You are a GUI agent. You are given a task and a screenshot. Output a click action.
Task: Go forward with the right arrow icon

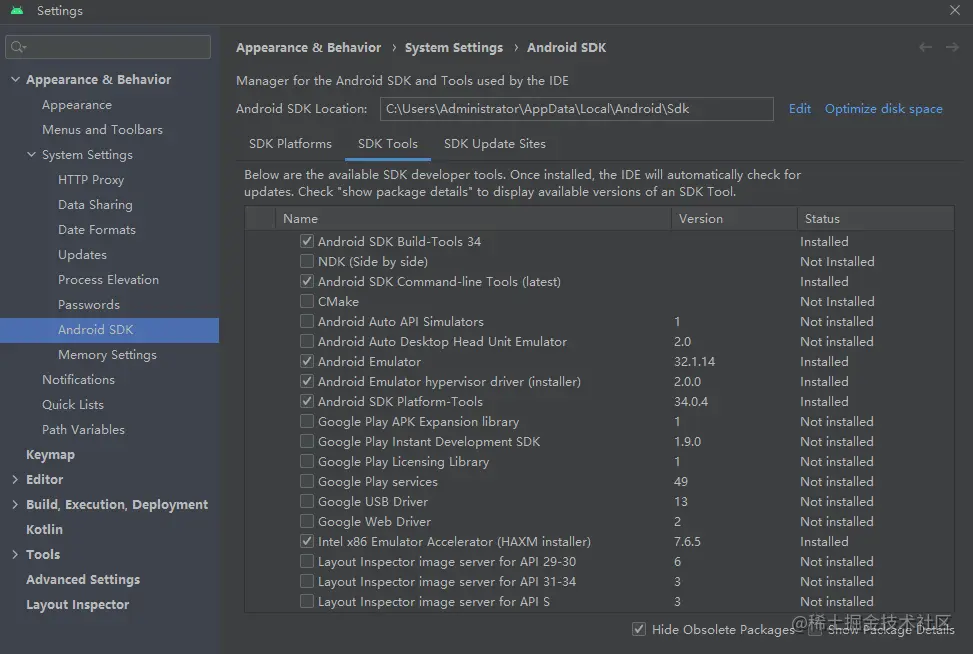click(x=952, y=47)
